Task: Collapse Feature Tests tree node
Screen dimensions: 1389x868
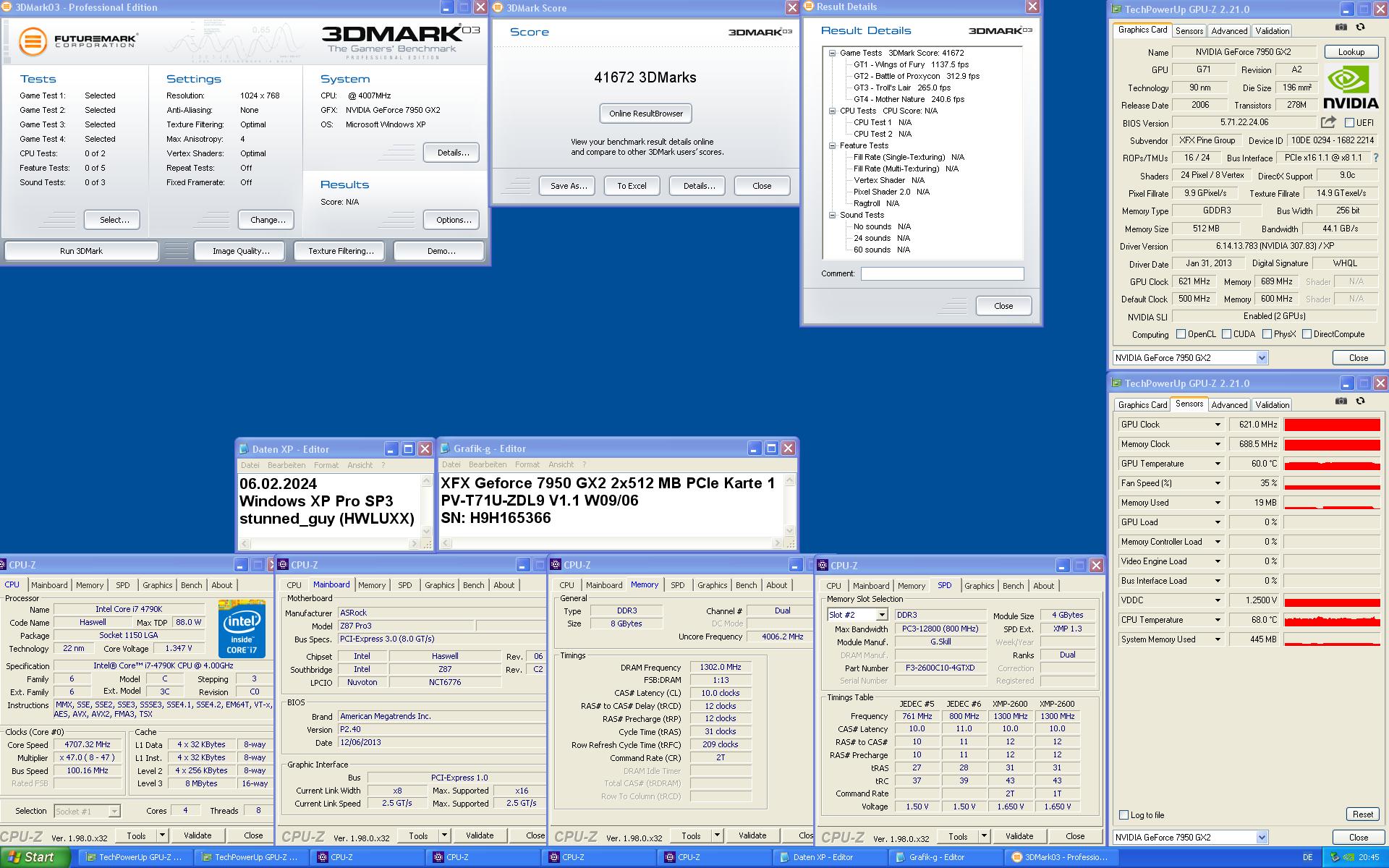Action: pyautogui.click(x=833, y=145)
